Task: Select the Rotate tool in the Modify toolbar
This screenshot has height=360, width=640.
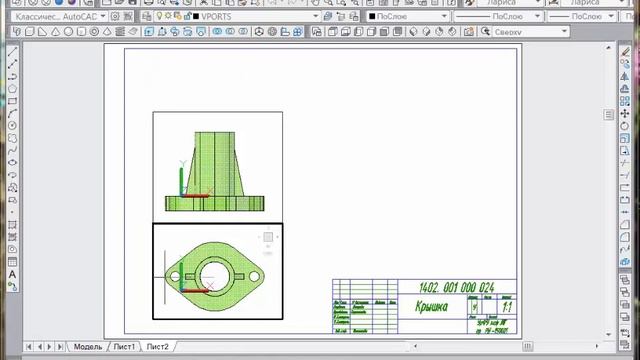Action: [x=625, y=126]
